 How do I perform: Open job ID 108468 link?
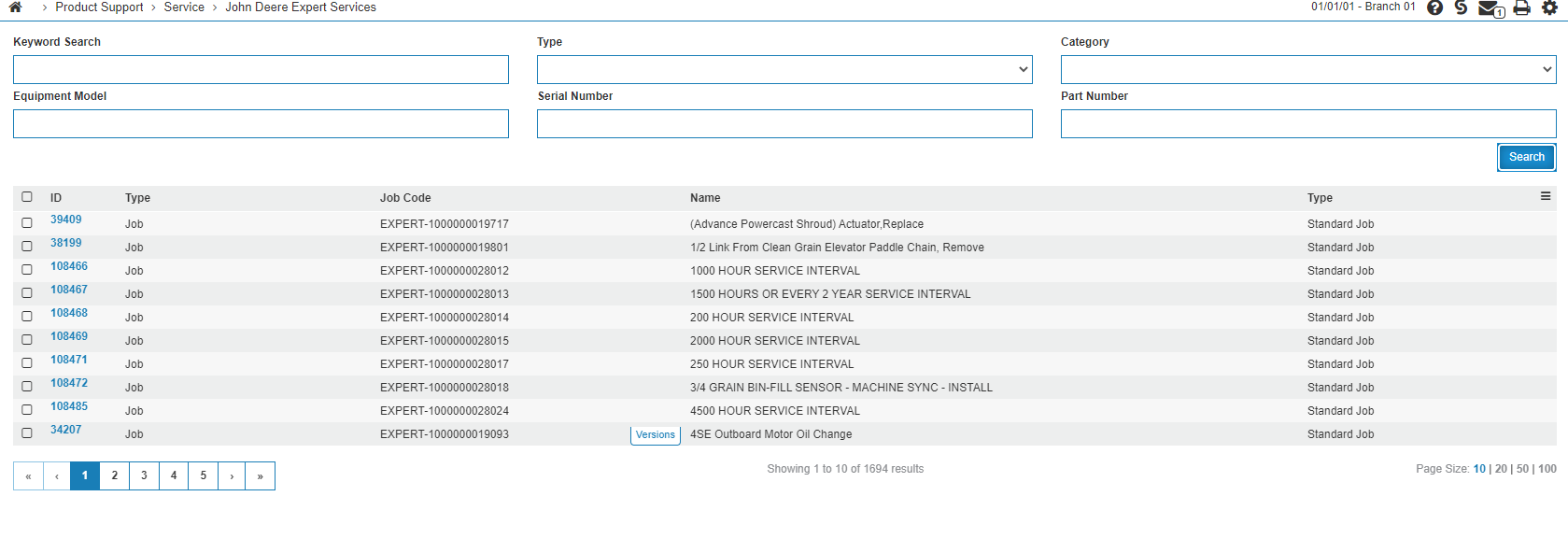coord(69,313)
